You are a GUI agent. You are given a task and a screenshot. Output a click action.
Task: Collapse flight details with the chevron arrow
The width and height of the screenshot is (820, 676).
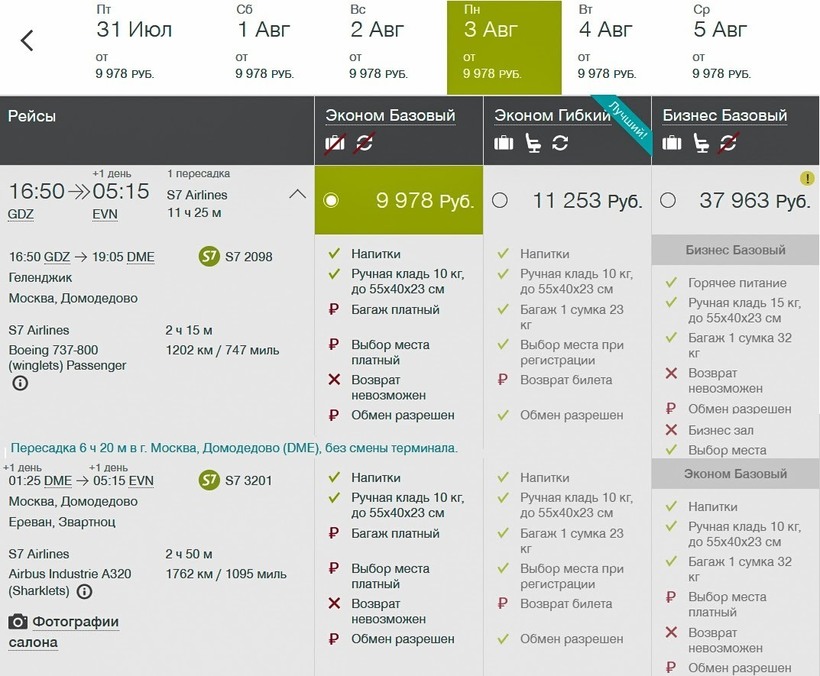tap(297, 194)
